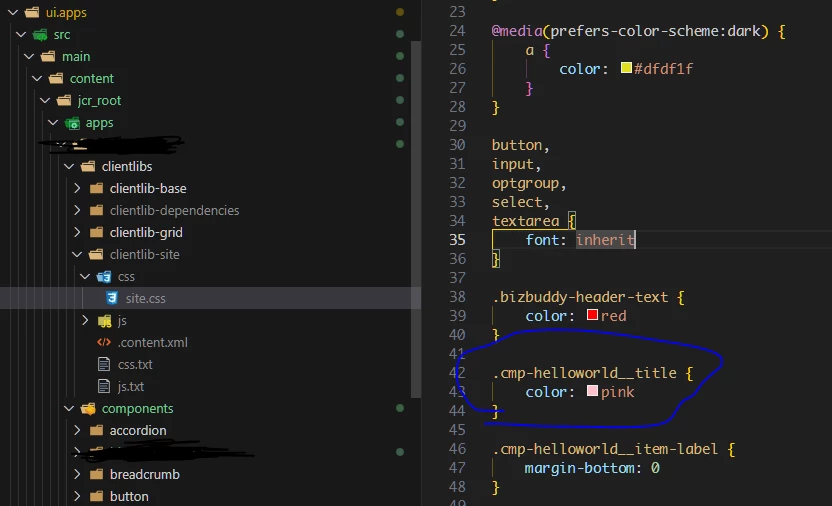Expand the breadcrumb folder chevron
This screenshot has height=506, width=832.
click(77, 474)
